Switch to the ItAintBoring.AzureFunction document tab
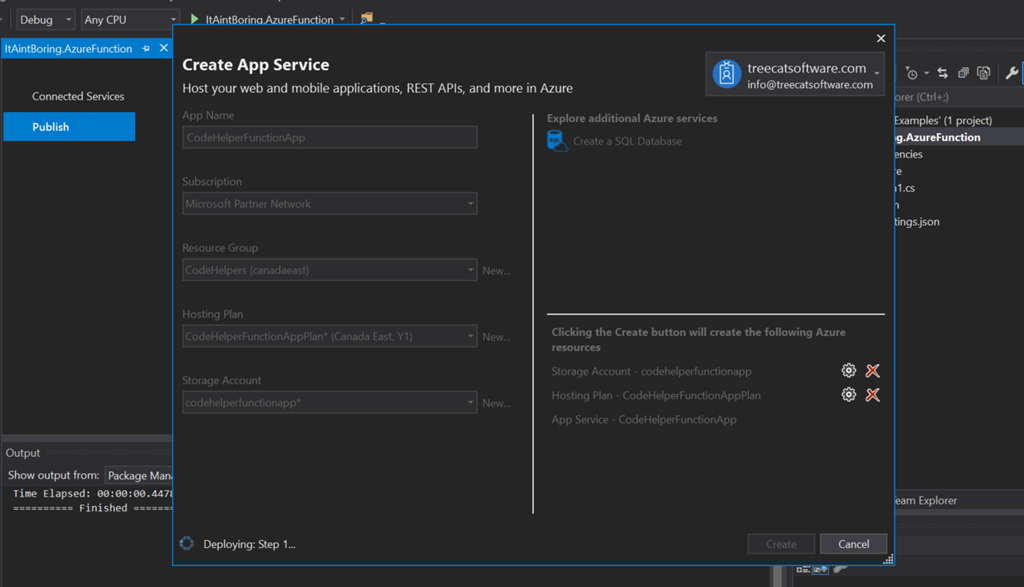Viewport: 1024px width, 587px height. pos(69,48)
